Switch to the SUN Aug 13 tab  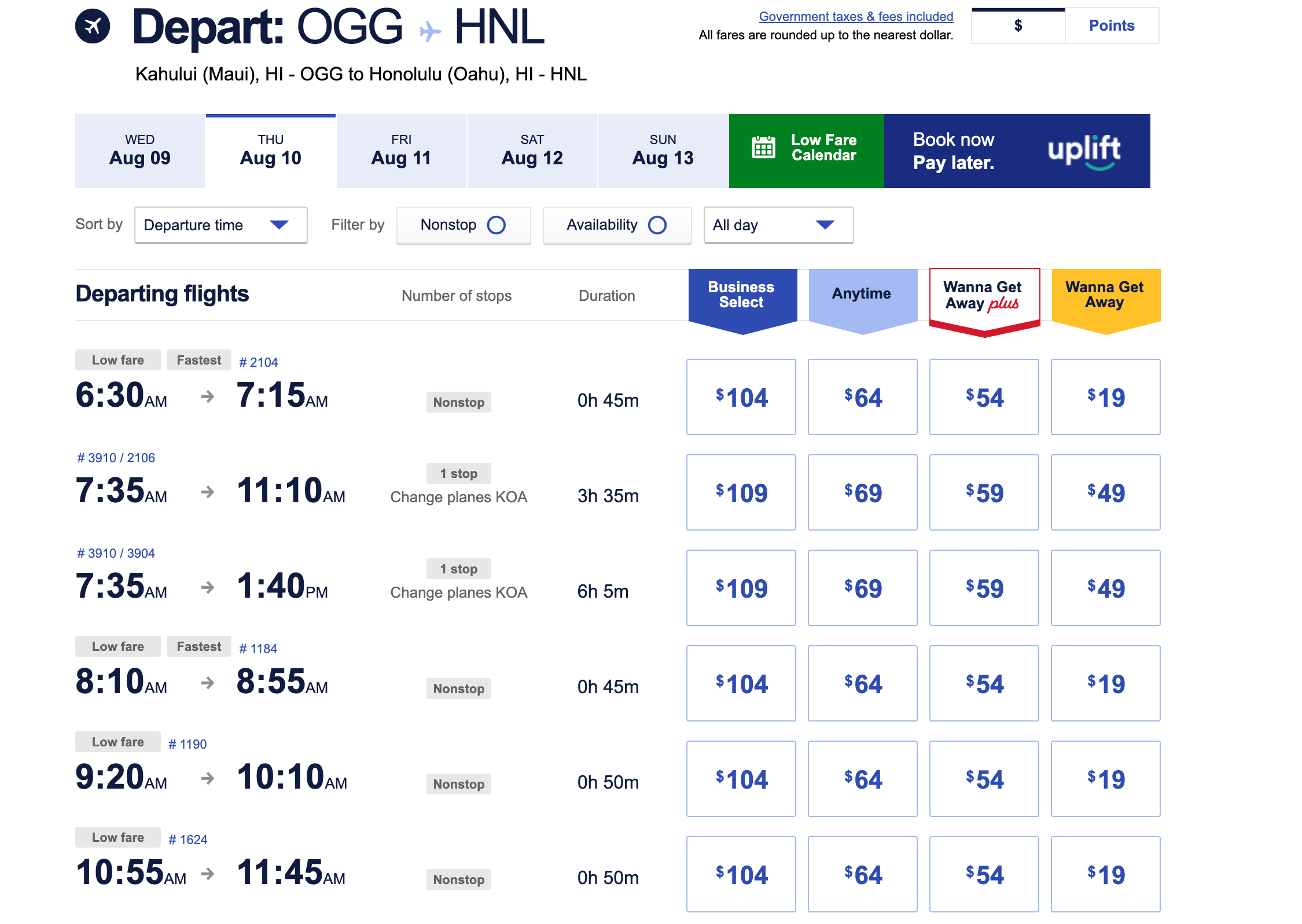663,151
